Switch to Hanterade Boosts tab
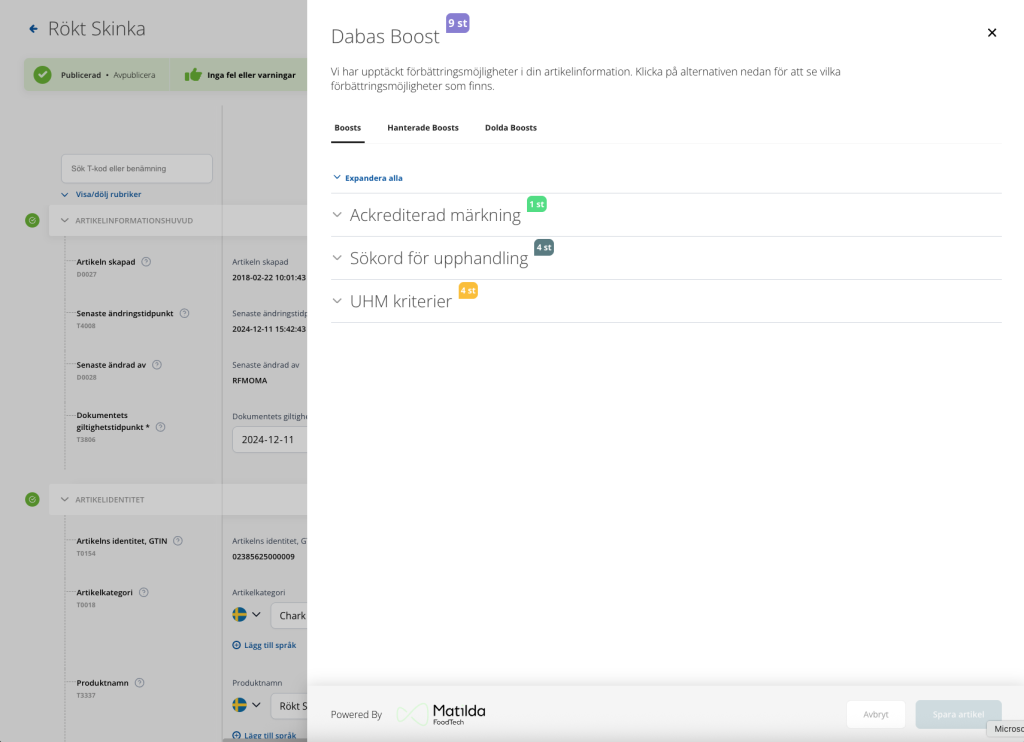 point(423,128)
